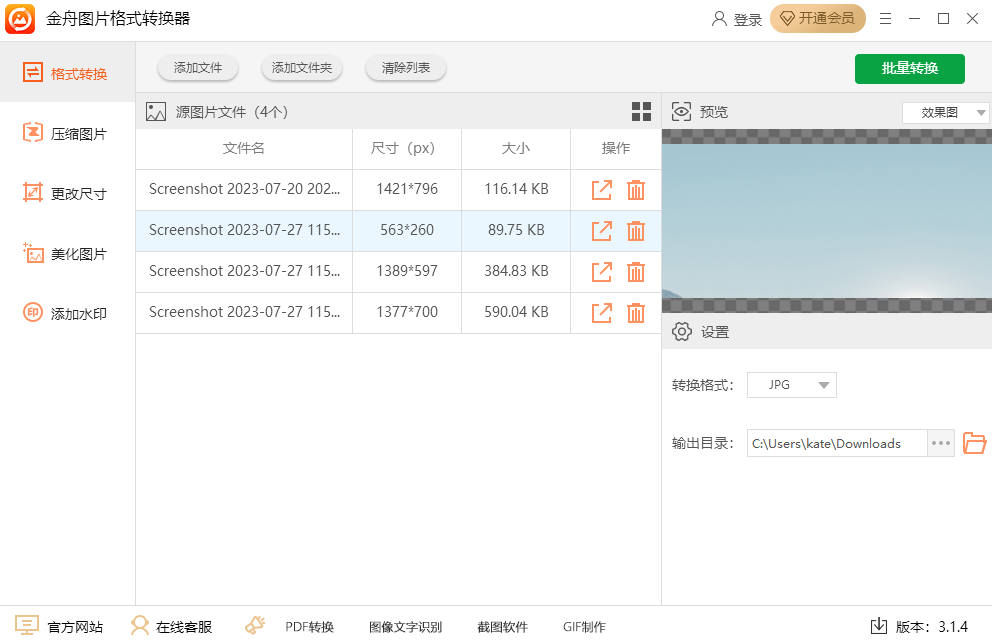Open the JPG 转换格式 format dropdown
This screenshot has height=642, width=992.
(x=791, y=385)
